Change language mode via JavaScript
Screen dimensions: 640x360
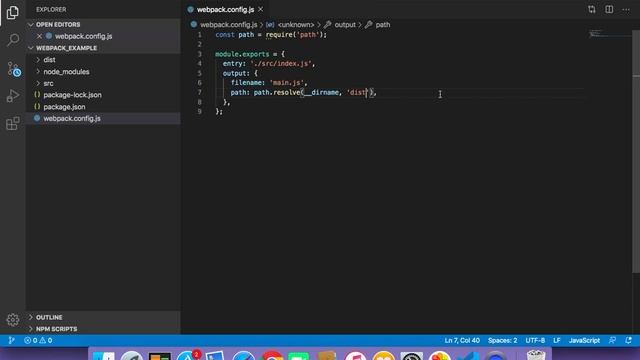[584, 340]
